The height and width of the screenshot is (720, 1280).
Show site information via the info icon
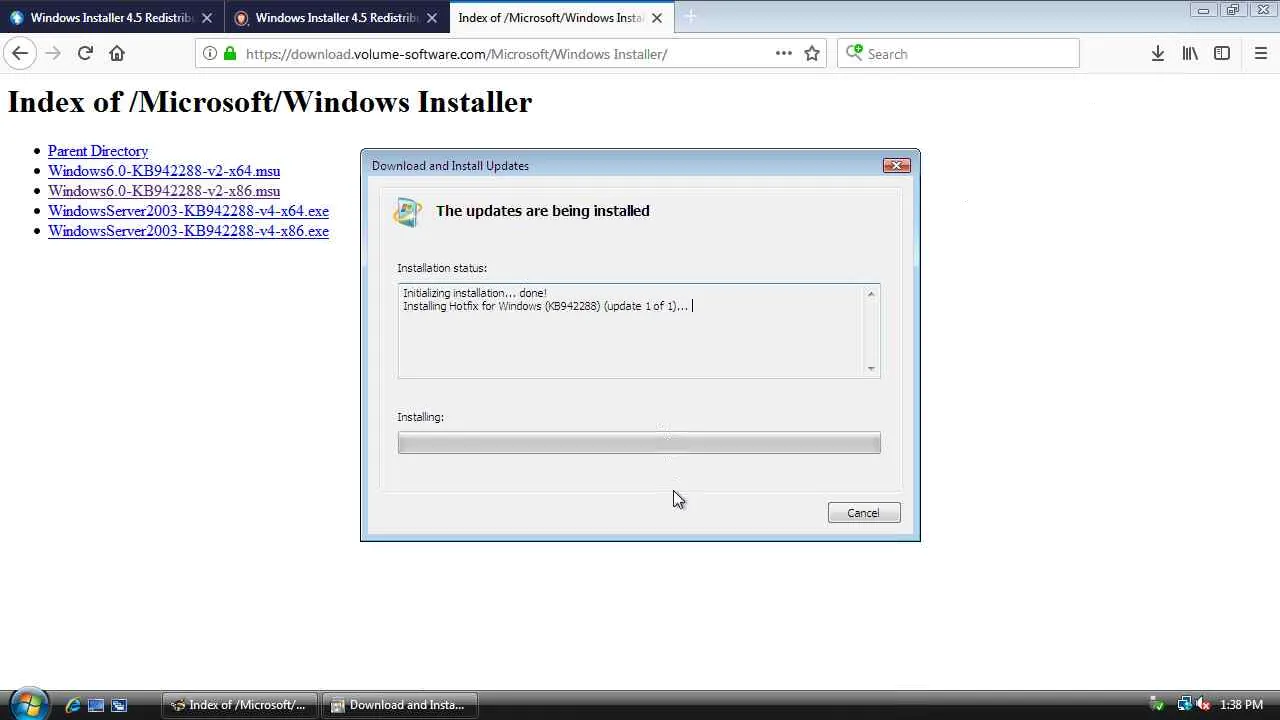pyautogui.click(x=210, y=53)
